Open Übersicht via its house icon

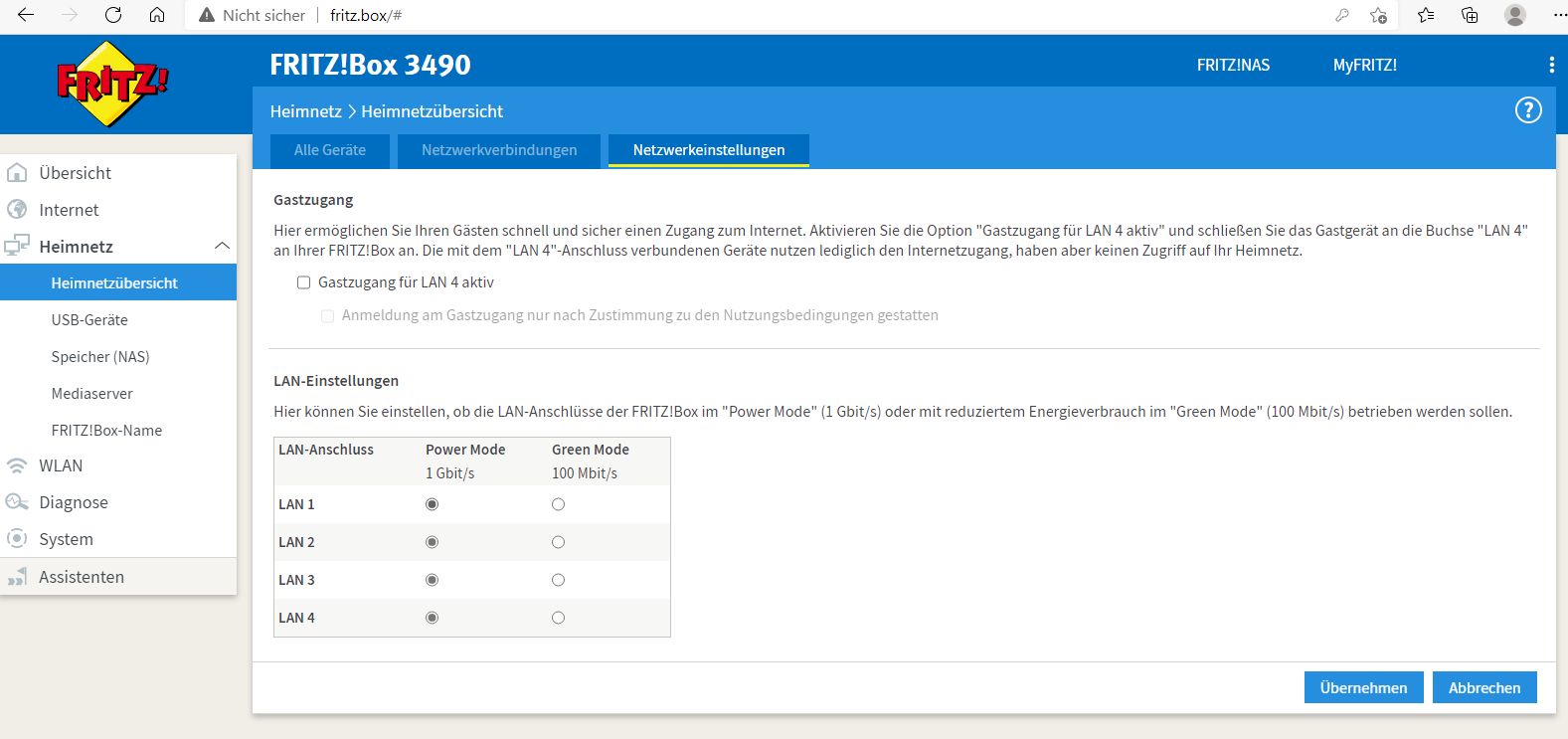point(17,173)
